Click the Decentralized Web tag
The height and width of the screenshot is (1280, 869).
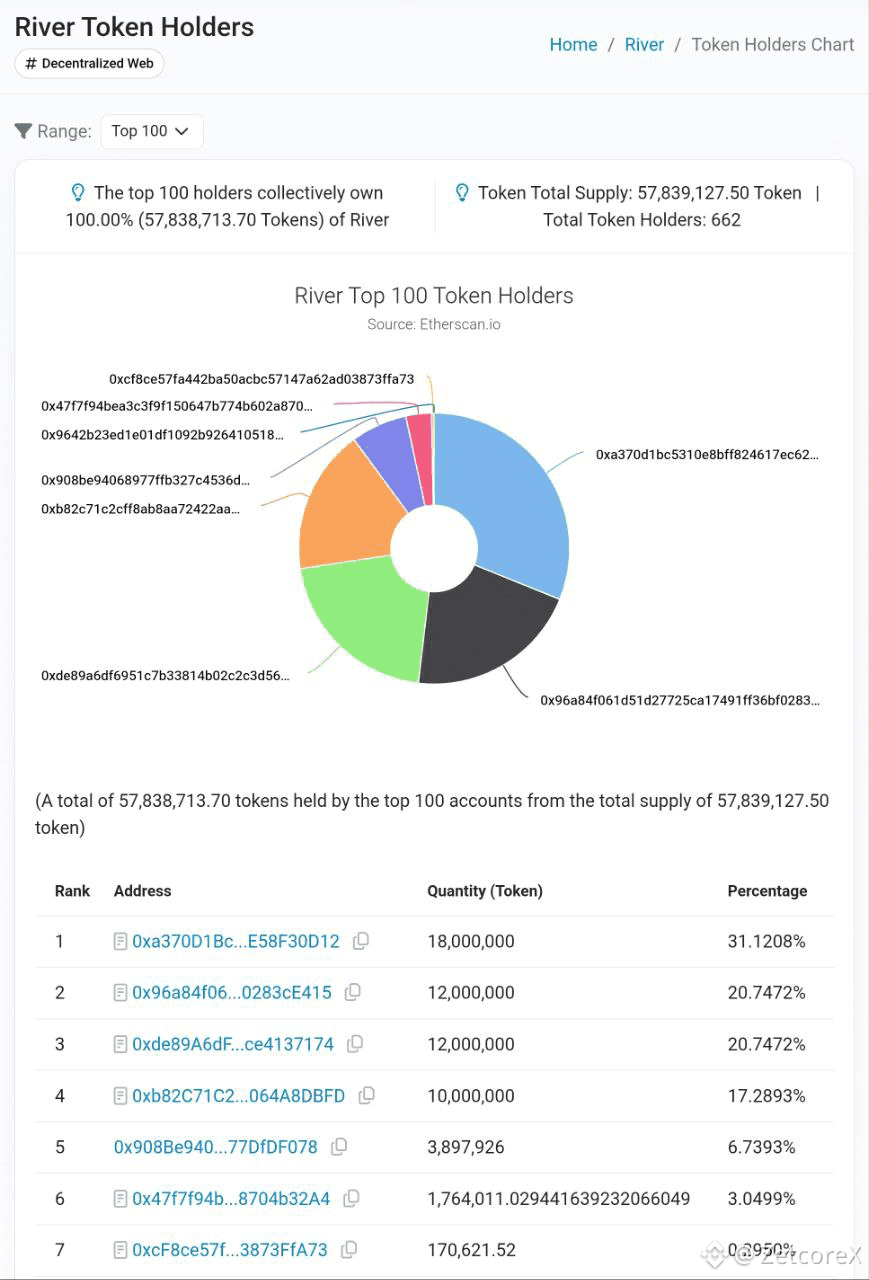click(89, 63)
